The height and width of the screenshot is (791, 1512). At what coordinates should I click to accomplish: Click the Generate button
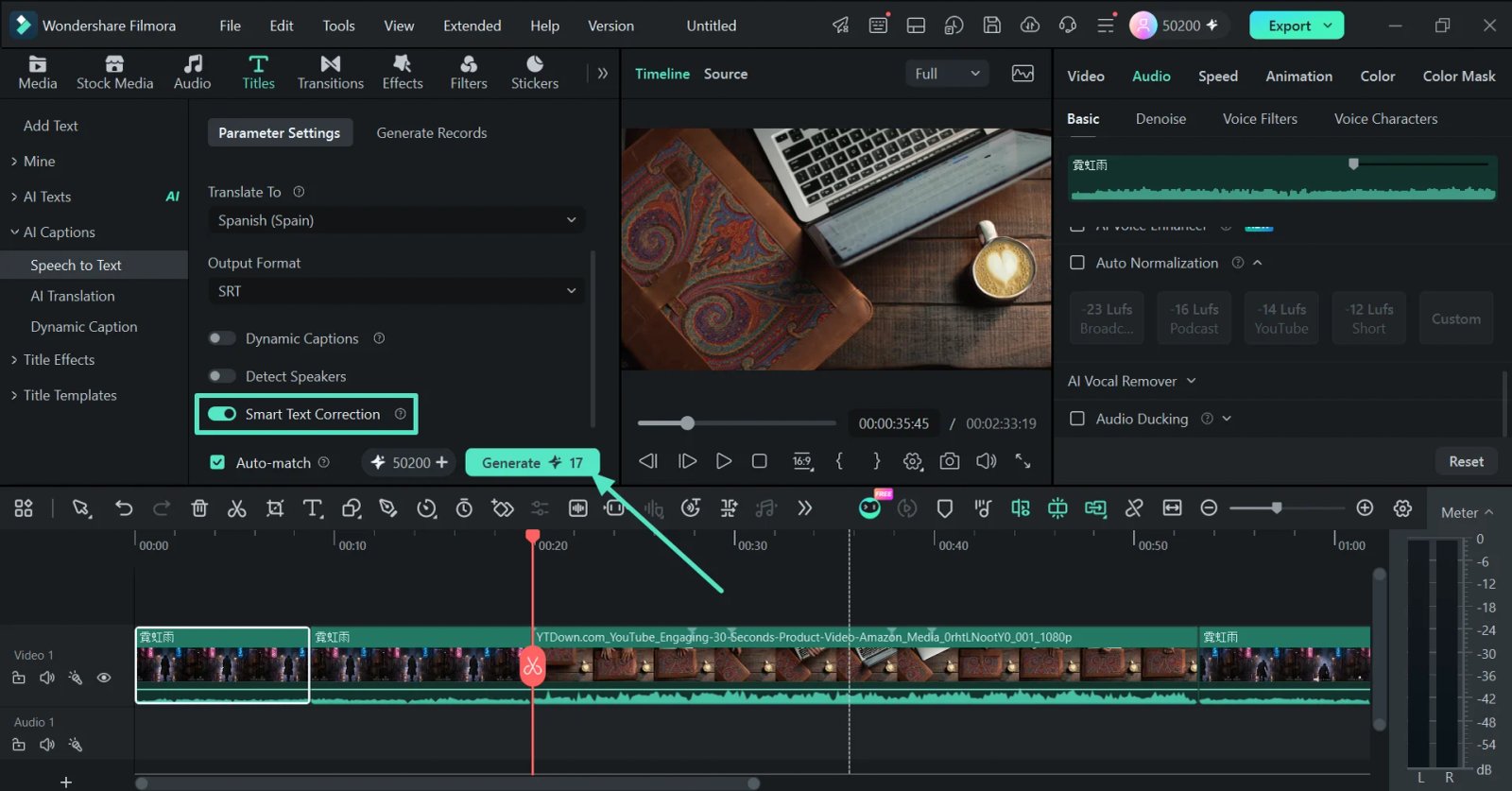532,462
